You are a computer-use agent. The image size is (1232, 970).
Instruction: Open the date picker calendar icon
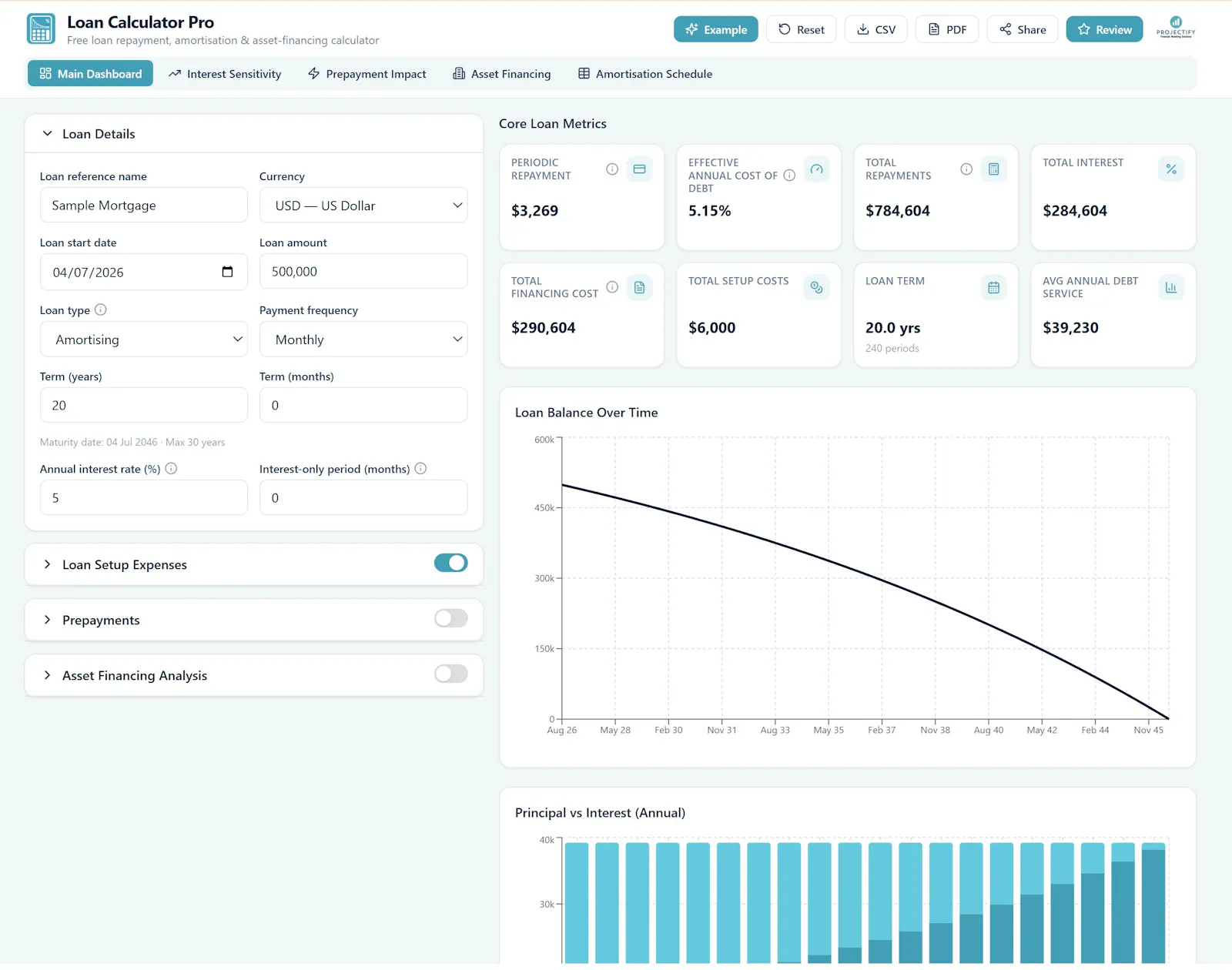click(227, 272)
